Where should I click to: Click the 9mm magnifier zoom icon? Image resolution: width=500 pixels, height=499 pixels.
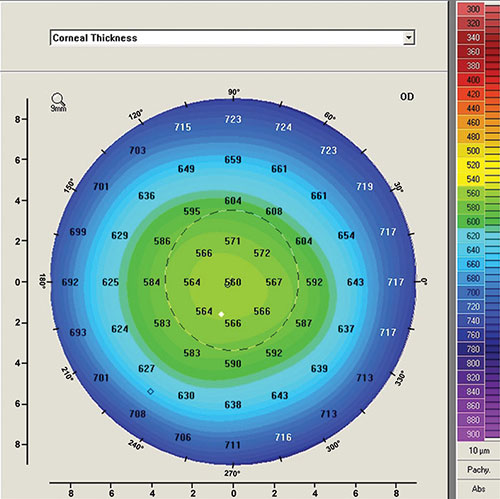58,102
